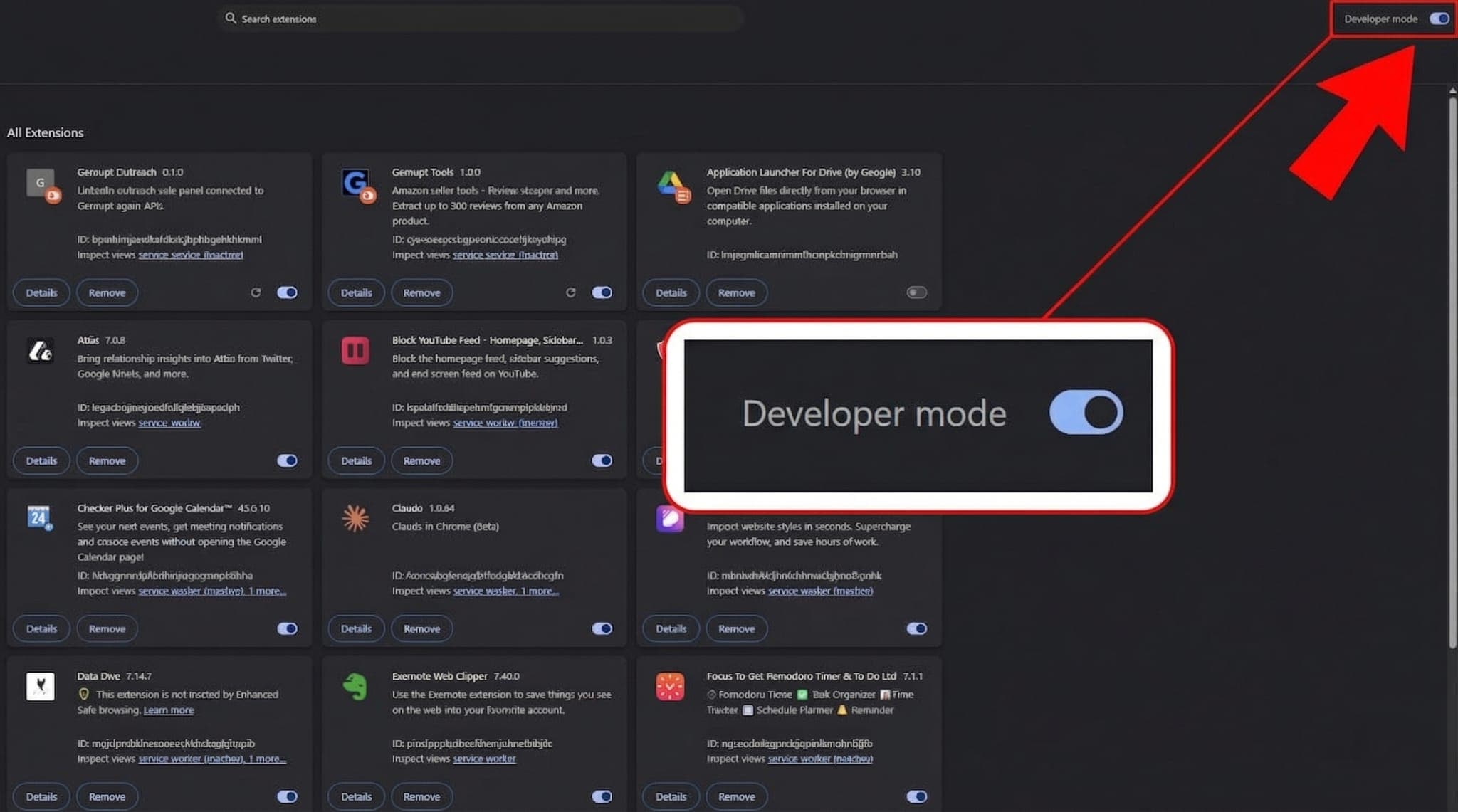The width and height of the screenshot is (1458, 812).
Task: Open Details for Data Dwe
Action: point(41,796)
